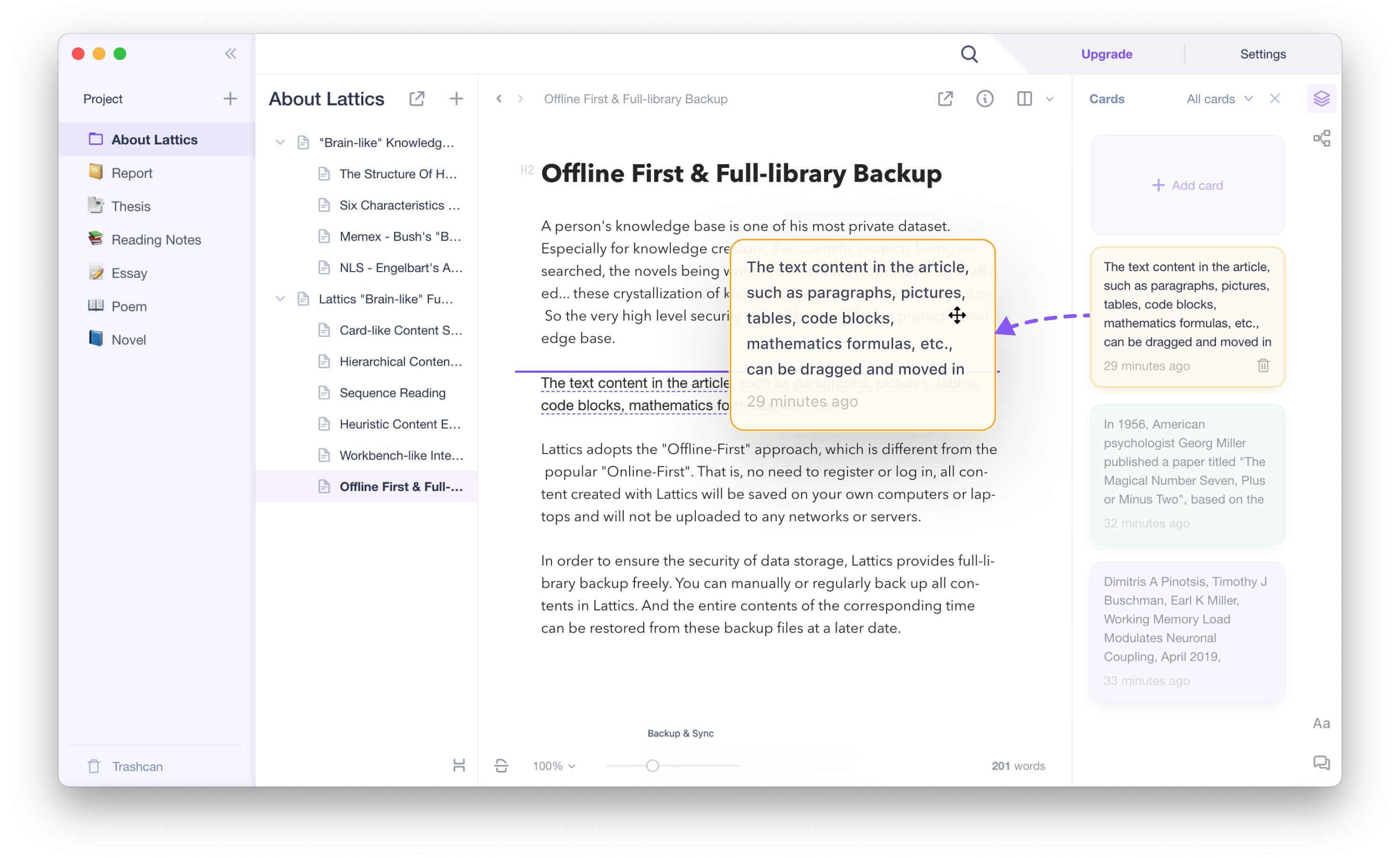Click the Add card button
Viewport: 1400px width, 858px height.
click(1187, 185)
